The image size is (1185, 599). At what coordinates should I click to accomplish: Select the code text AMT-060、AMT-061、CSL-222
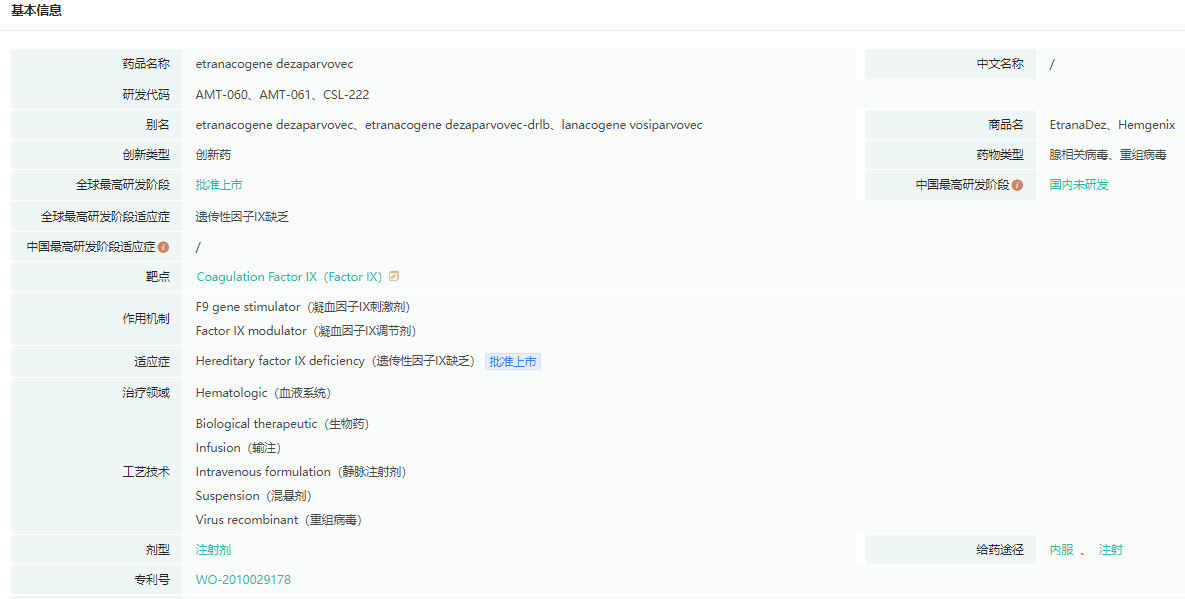(x=282, y=95)
